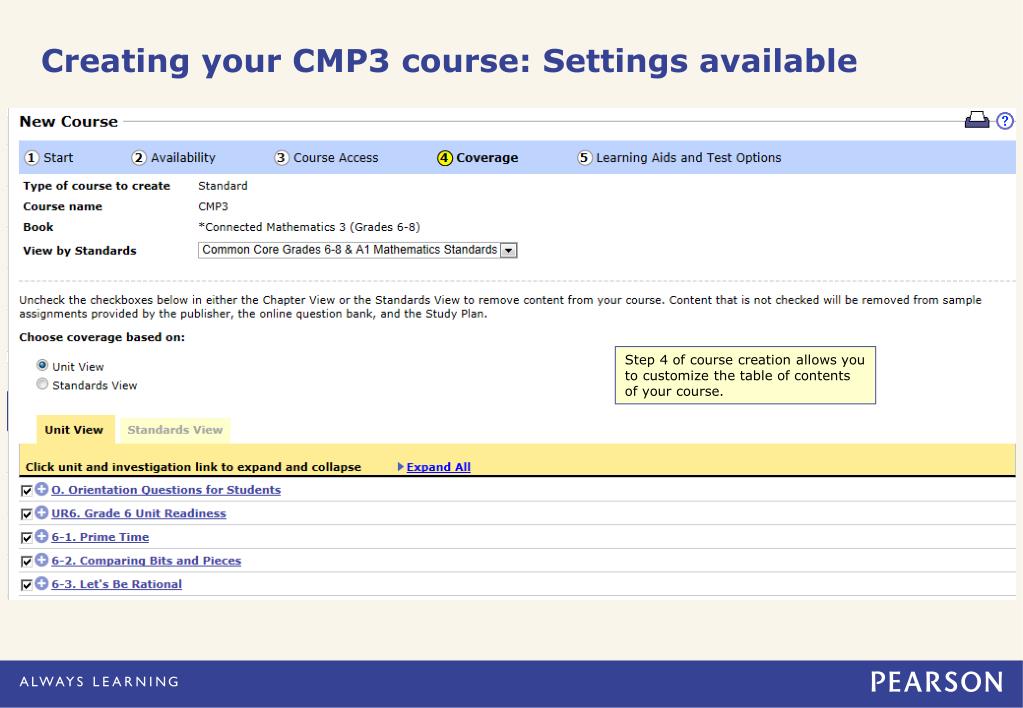This screenshot has height=708, width=1023.
Task: Go to Learning Aids and Test Options step
Action: pos(689,158)
